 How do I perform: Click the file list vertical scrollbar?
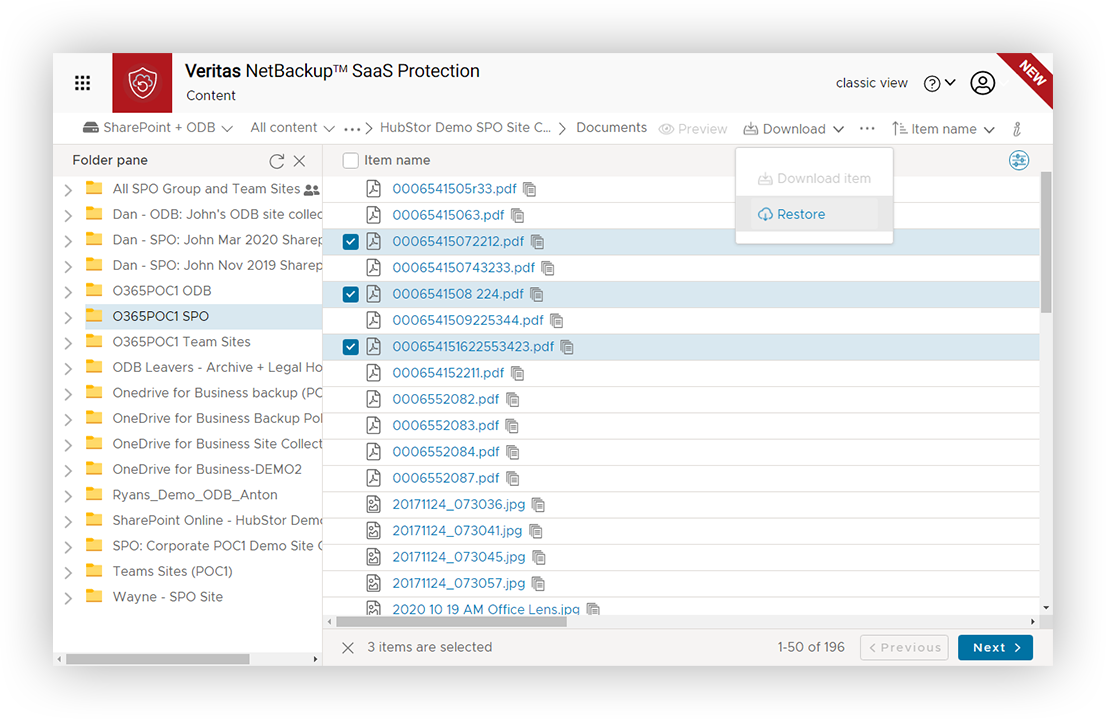1046,242
